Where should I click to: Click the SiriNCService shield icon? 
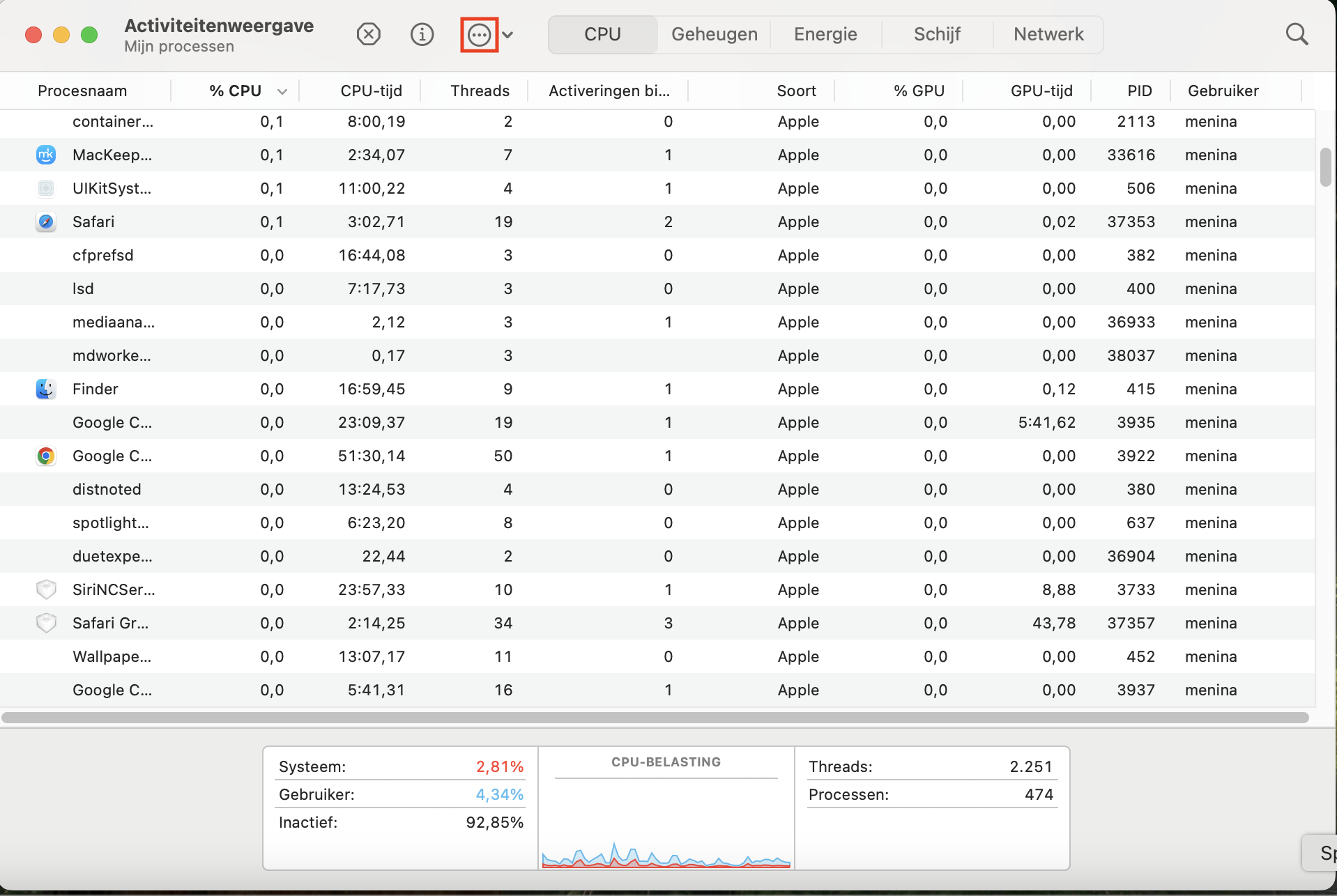click(46, 589)
